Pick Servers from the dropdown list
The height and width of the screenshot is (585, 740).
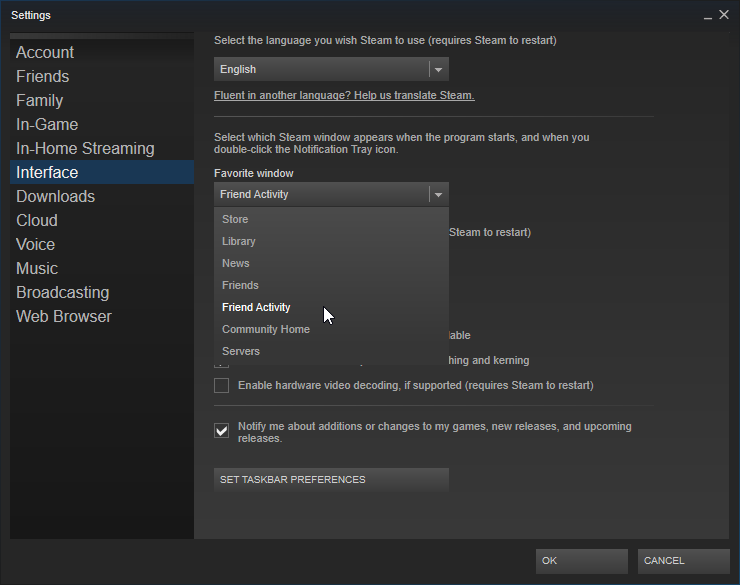(331, 351)
